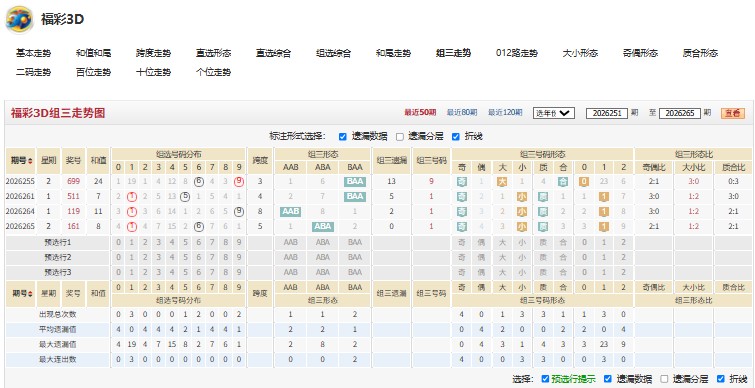Click the circled 9 in row 2026255
Screen dimensions: 755x388
tap(239, 181)
